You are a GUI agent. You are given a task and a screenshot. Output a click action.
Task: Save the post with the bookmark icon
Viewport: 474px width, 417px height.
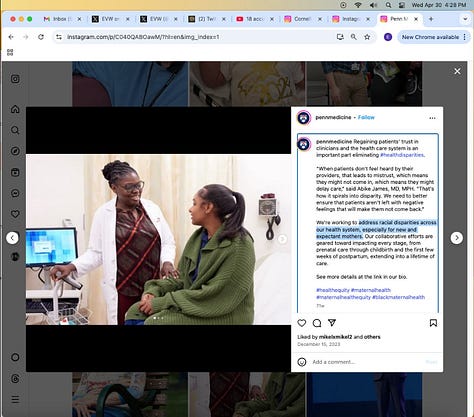[x=433, y=323]
